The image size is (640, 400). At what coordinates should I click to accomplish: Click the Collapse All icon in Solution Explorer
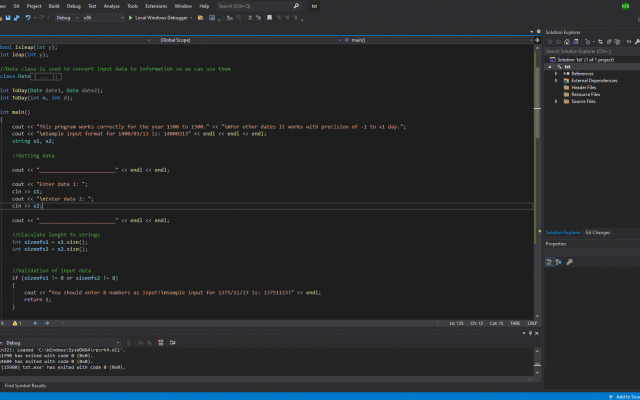pos(609,42)
